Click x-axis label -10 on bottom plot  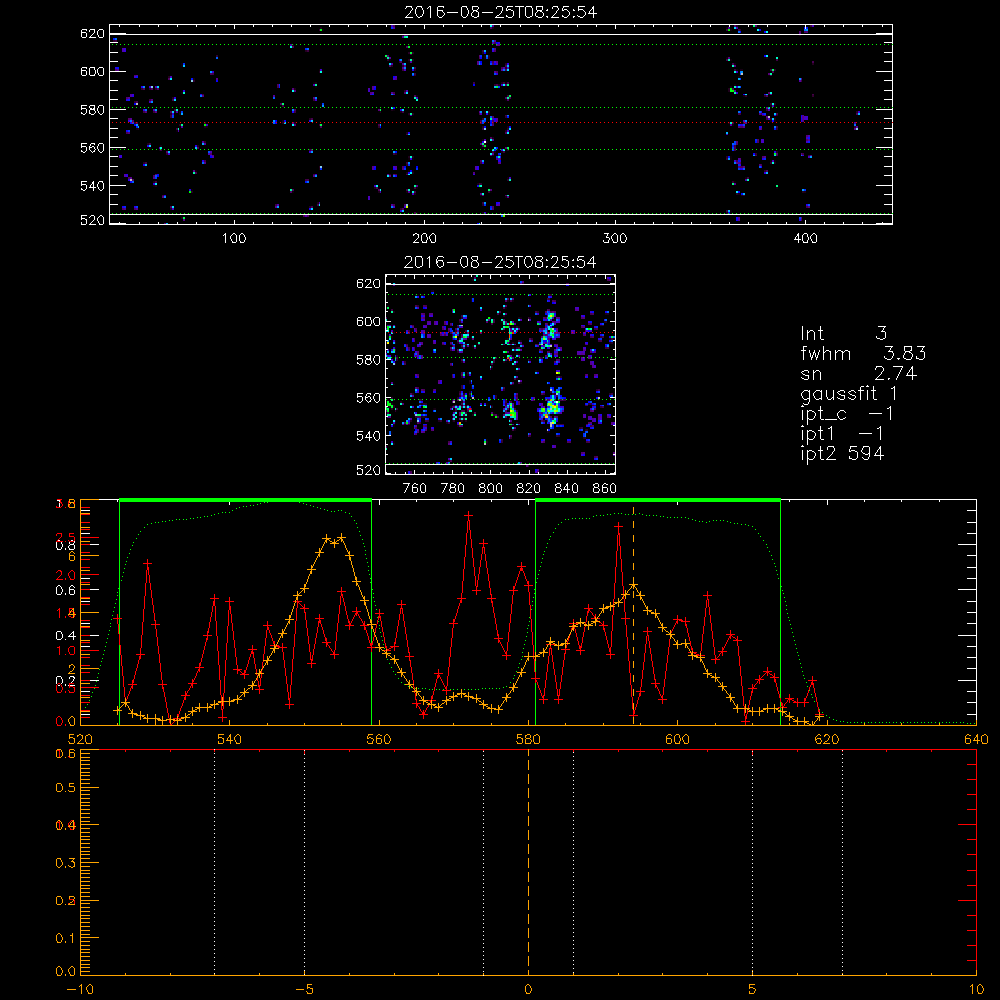80,990
